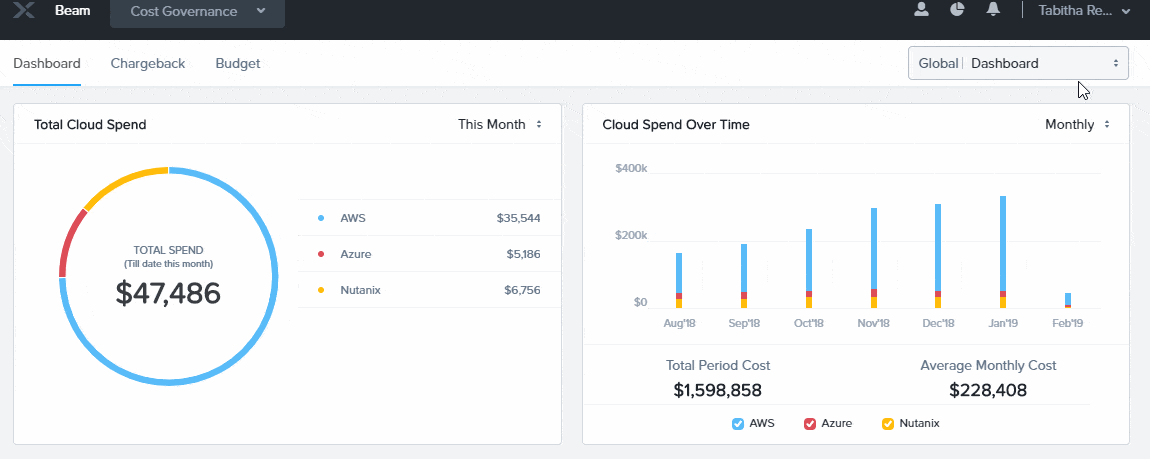
Task: Click the Beam product name
Action: [72, 11]
